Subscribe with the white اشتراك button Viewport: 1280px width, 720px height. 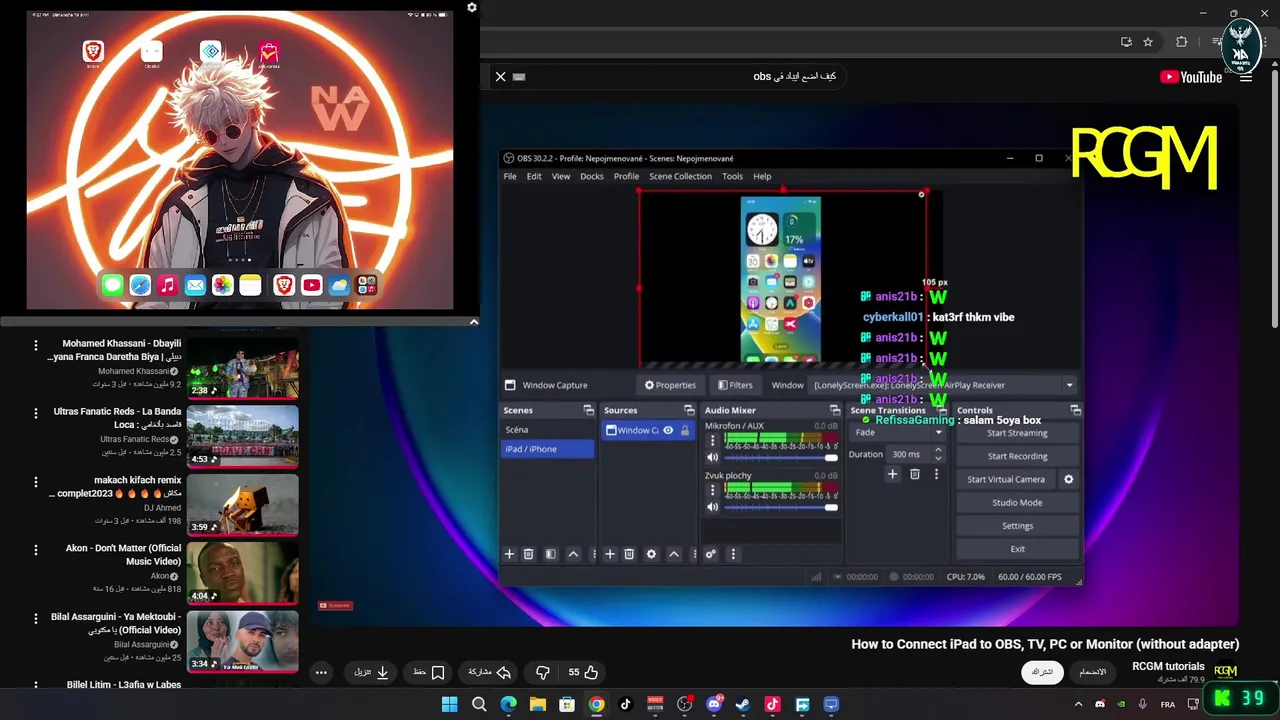(x=1043, y=672)
